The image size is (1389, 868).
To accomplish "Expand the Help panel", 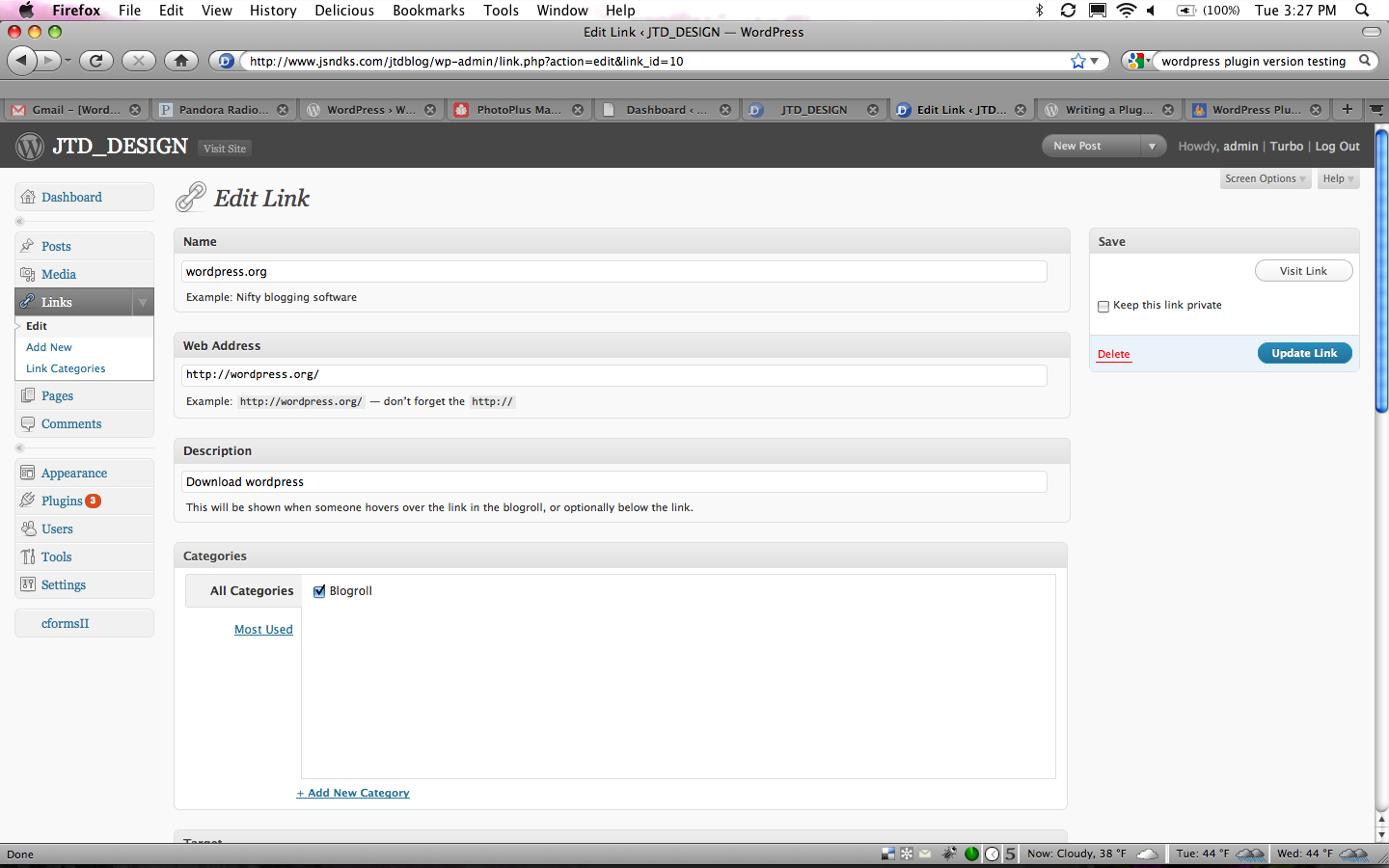I will click(x=1338, y=178).
